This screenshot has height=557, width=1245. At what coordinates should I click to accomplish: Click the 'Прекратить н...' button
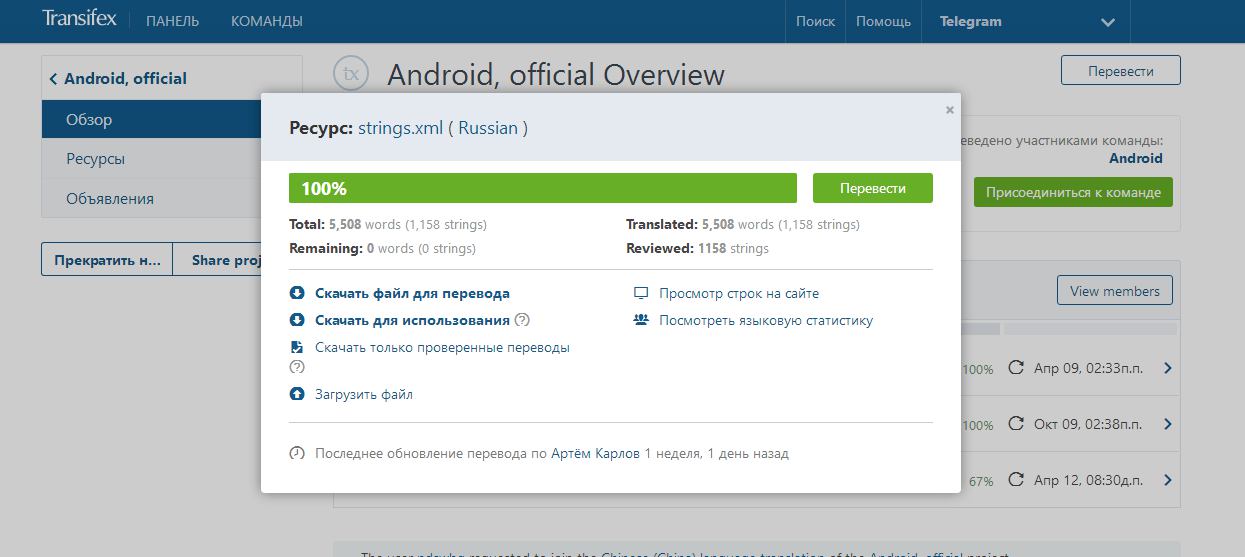(x=107, y=260)
